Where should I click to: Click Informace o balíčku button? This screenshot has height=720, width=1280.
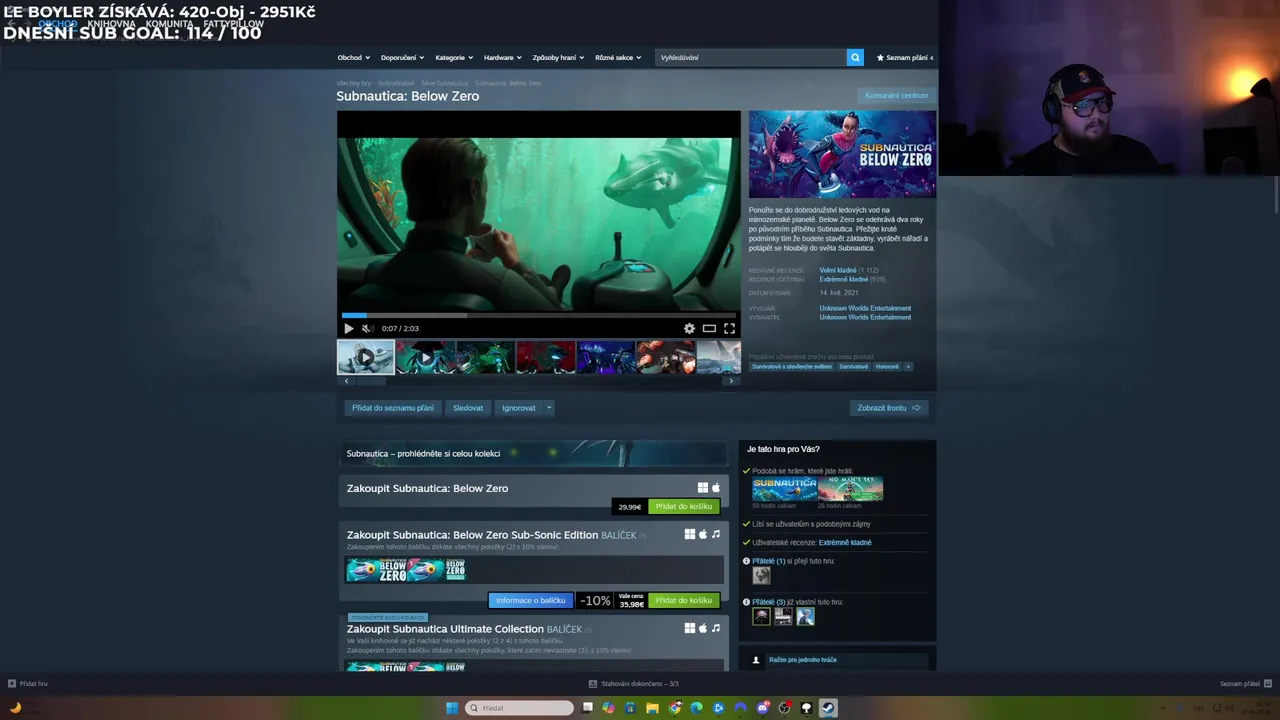(x=531, y=600)
